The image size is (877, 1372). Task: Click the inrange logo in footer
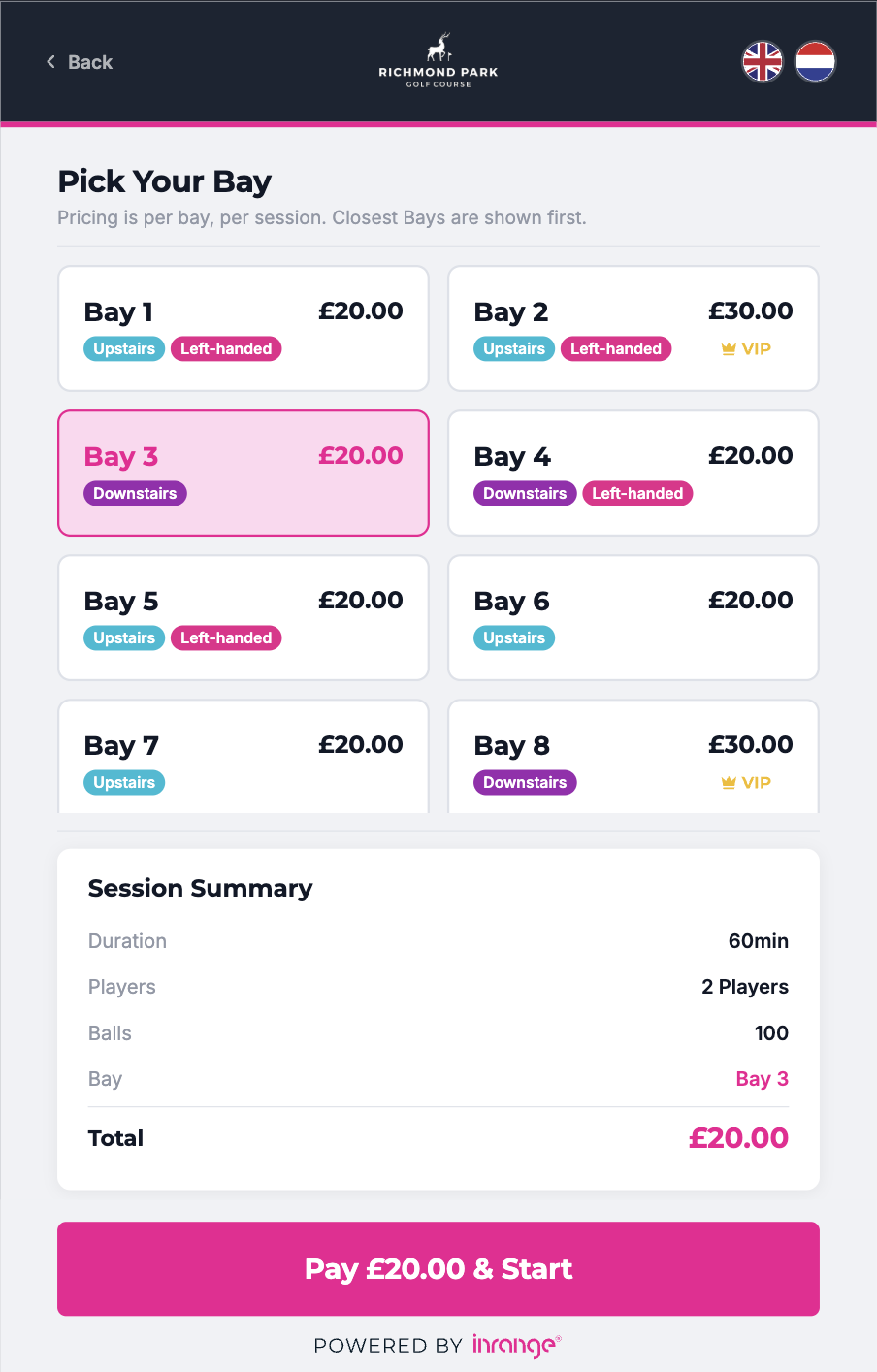516,1345
